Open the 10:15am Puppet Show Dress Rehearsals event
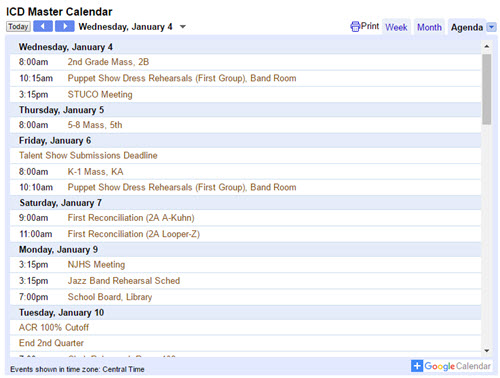Screen dimensions: 500x378 [x=182, y=78]
